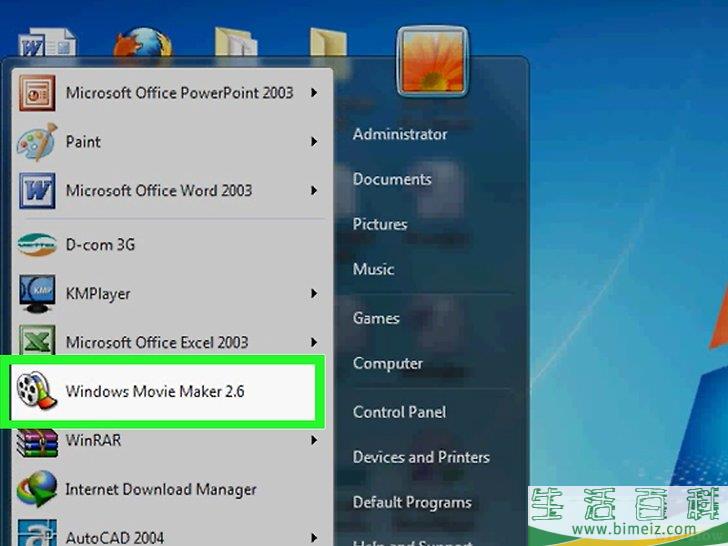Click the Word 2003 program icon
This screenshot has height=546, width=728.
[x=37, y=190]
